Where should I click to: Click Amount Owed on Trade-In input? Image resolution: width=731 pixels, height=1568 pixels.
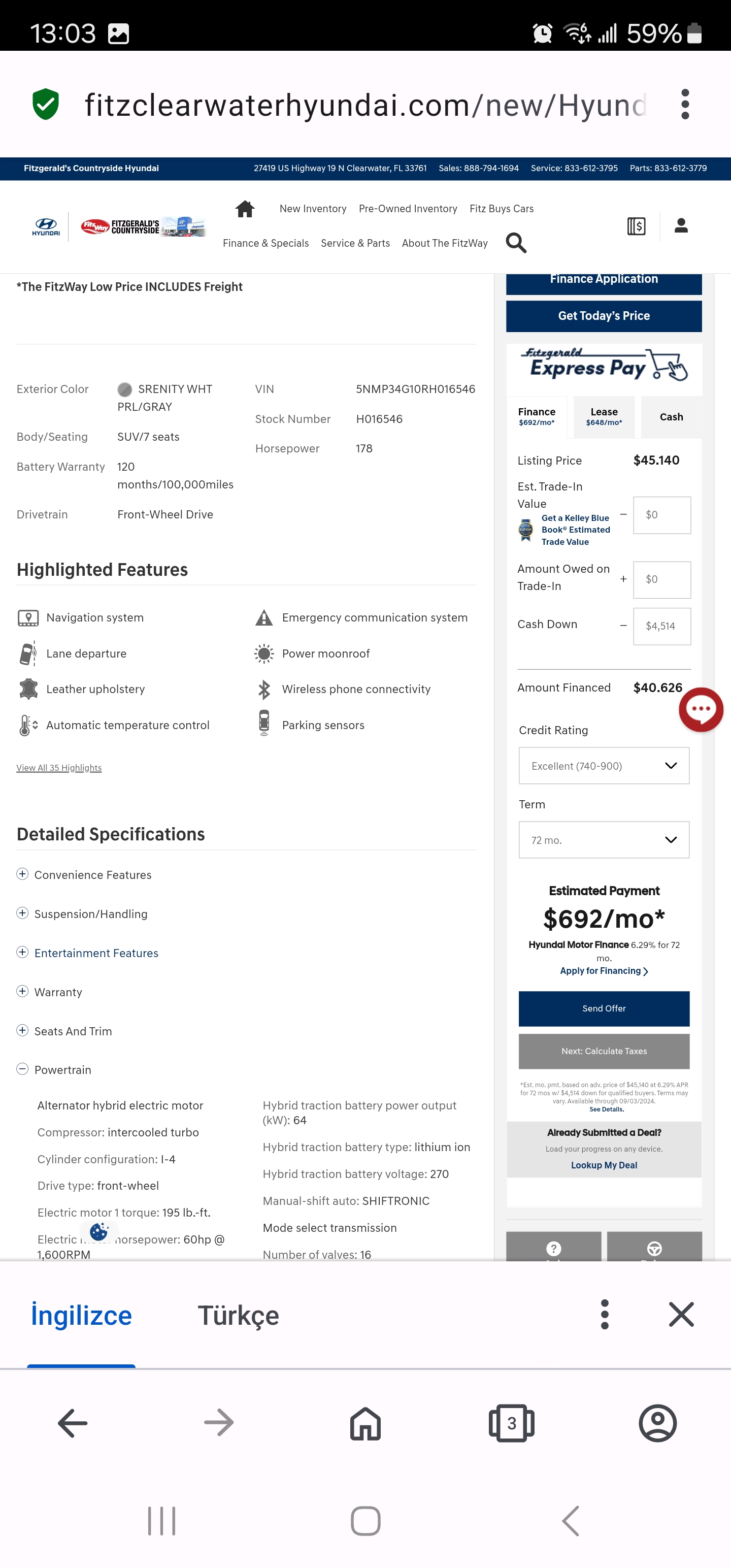click(x=661, y=579)
